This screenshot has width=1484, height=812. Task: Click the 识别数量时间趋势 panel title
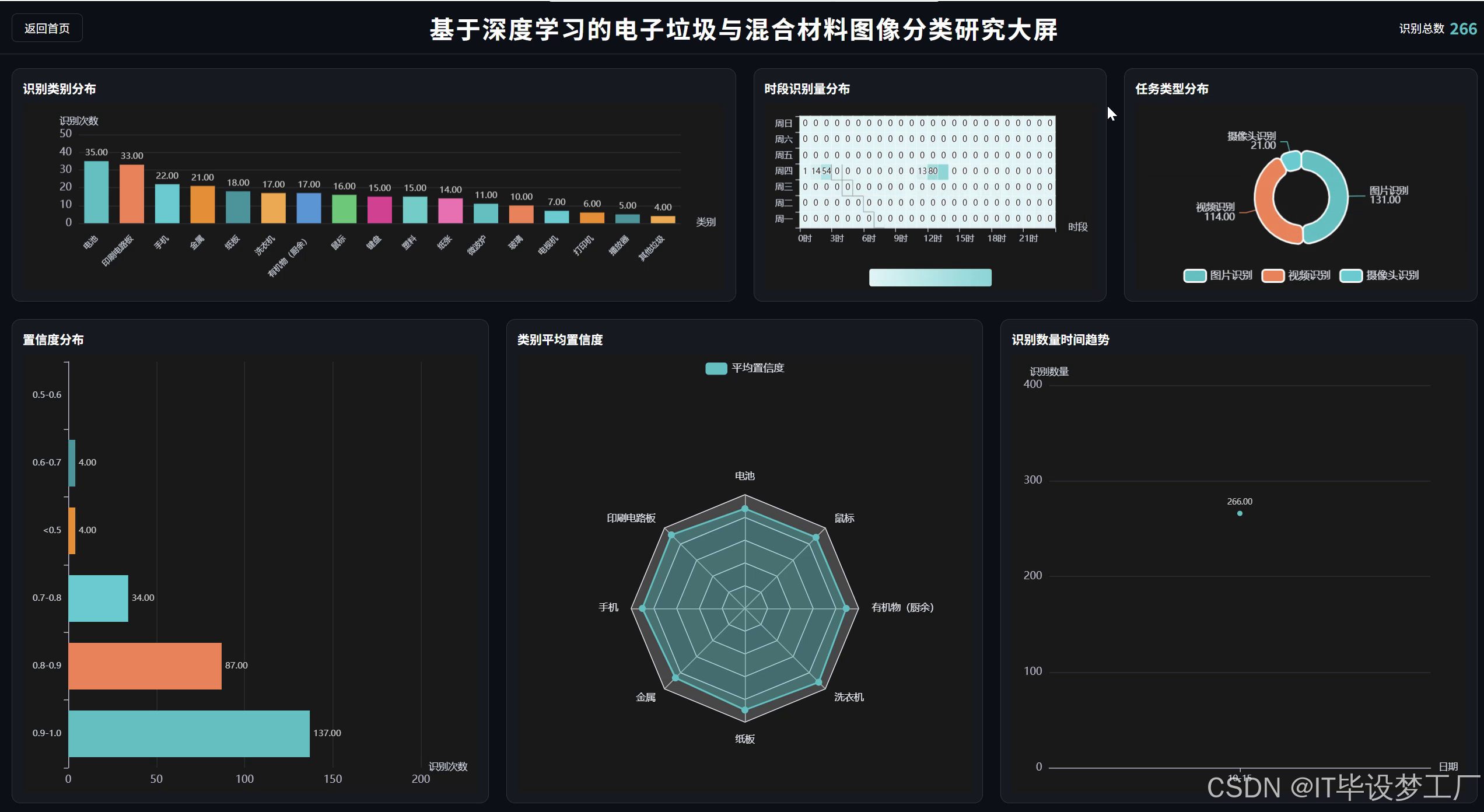1060,339
